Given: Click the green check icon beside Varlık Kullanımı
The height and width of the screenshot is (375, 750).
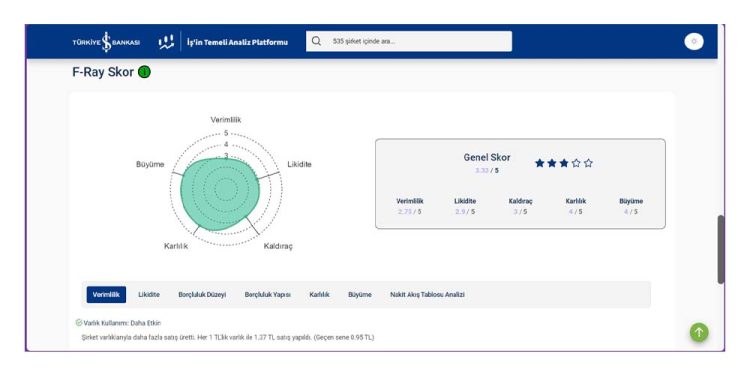Looking at the screenshot, I should (79, 323).
